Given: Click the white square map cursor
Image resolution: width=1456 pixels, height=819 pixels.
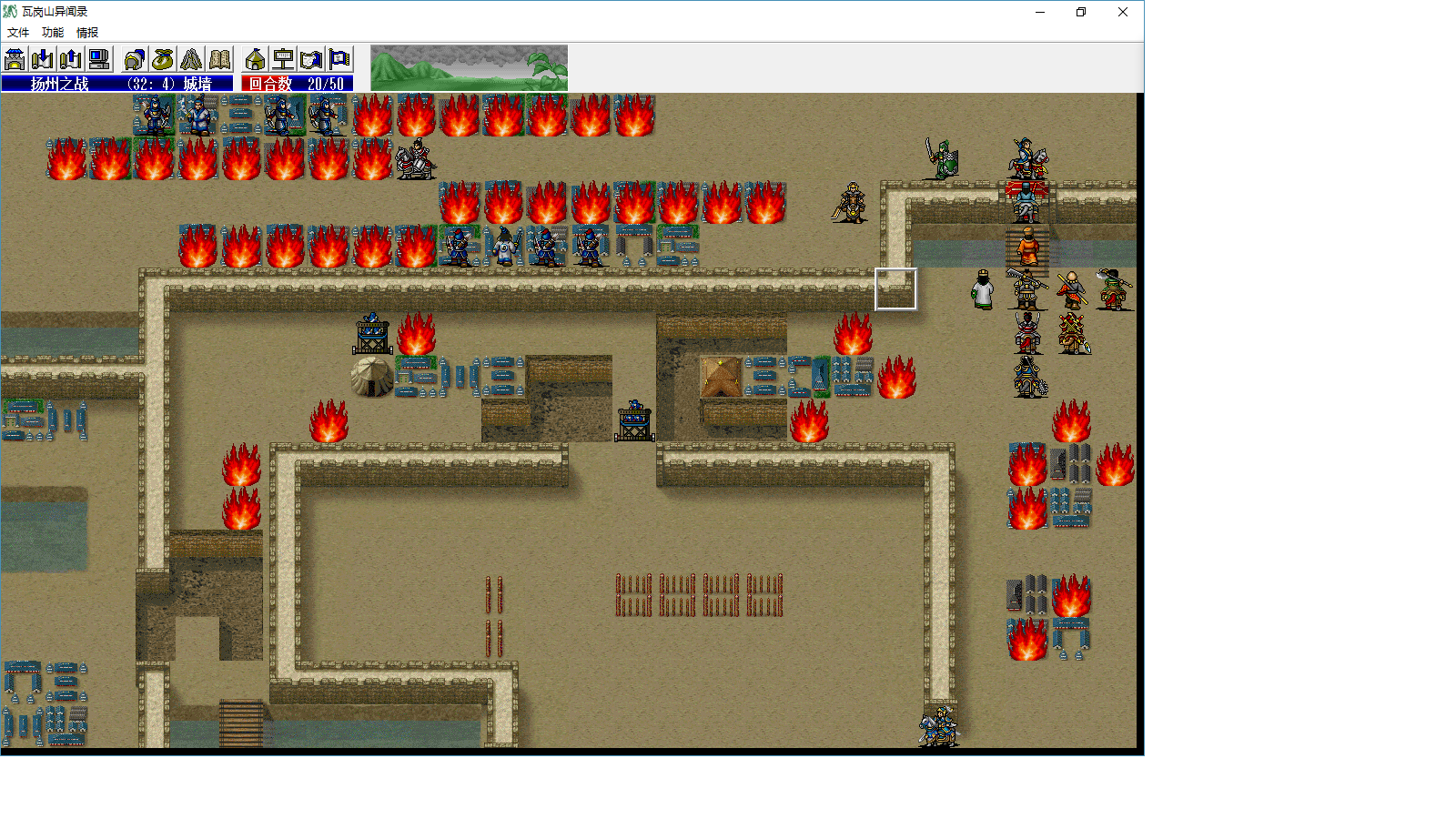Looking at the screenshot, I should [896, 289].
